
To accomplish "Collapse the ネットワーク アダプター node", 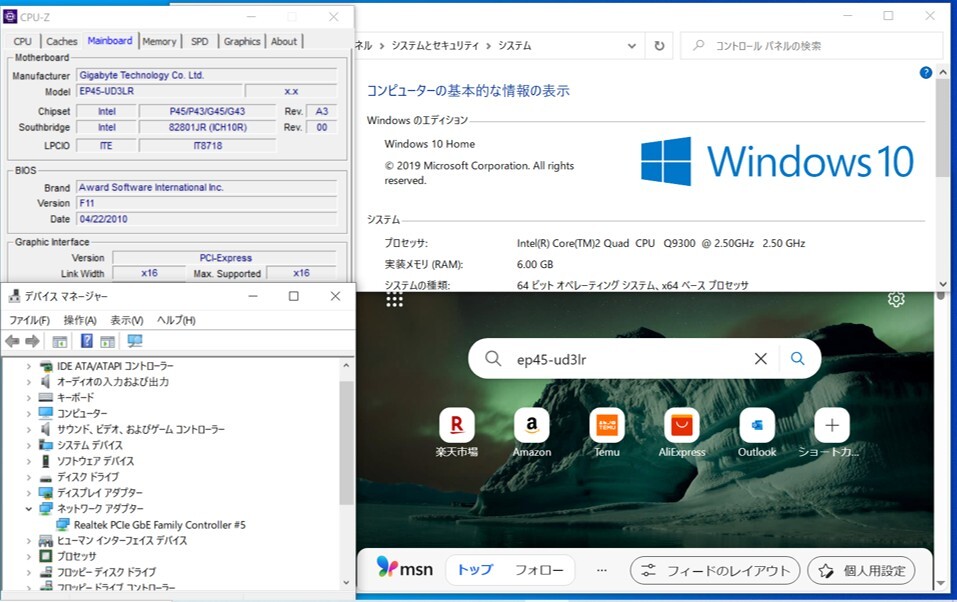I will click(x=29, y=509).
